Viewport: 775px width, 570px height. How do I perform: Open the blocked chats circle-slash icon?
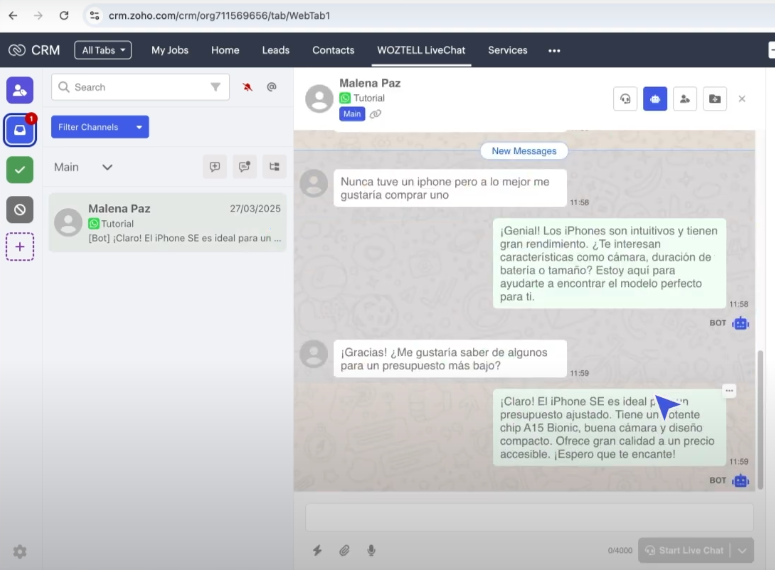tap(20, 210)
